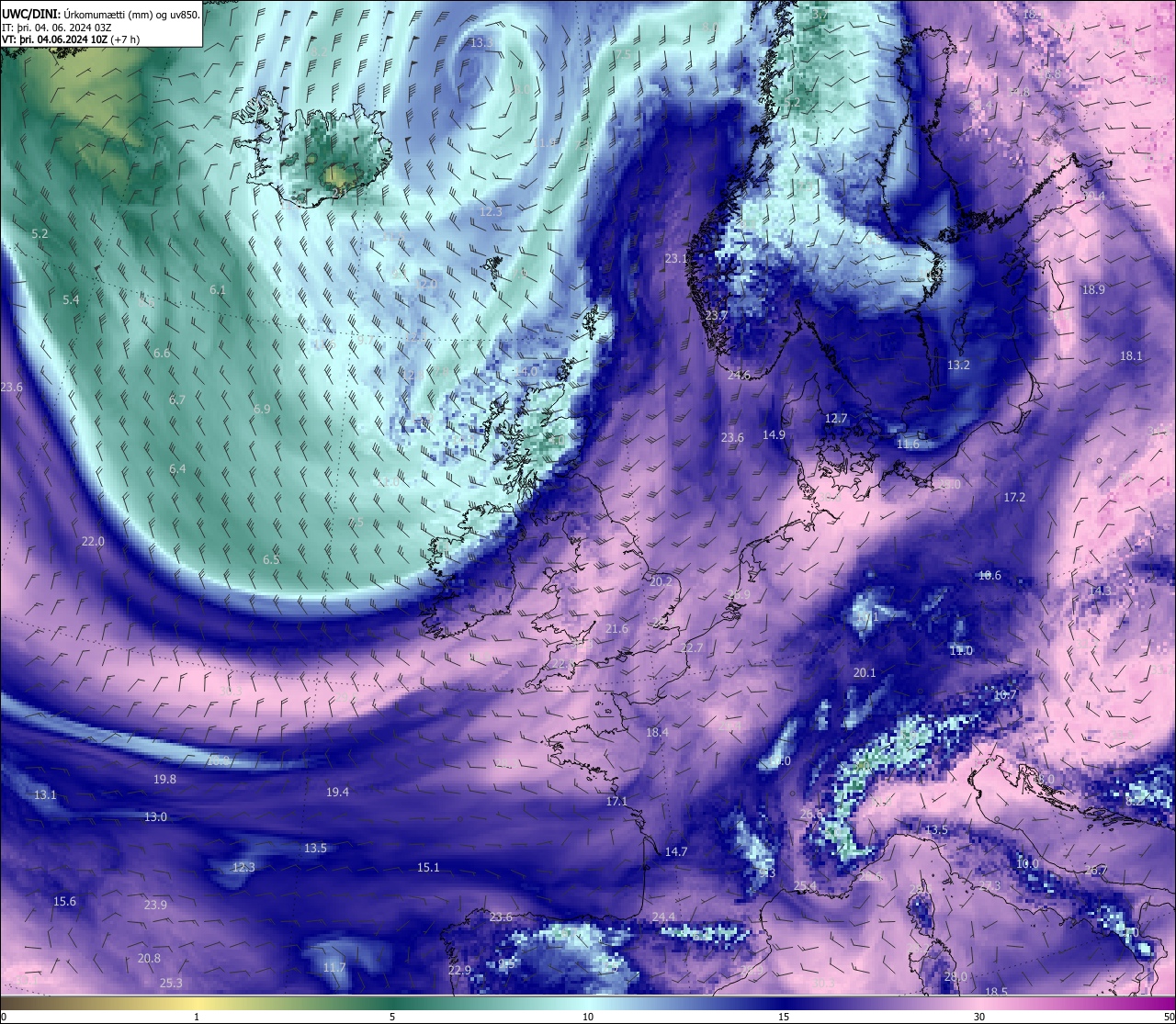1176x1024 pixels.
Task: Click the value 19.4 on the map
Action: 337,792
